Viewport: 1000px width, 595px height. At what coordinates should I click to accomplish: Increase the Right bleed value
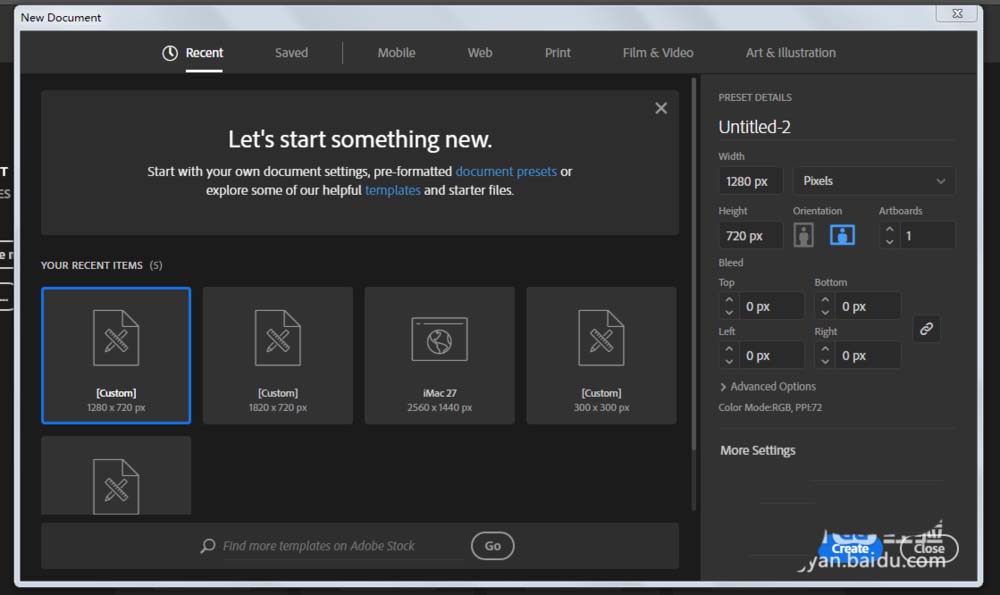825,349
